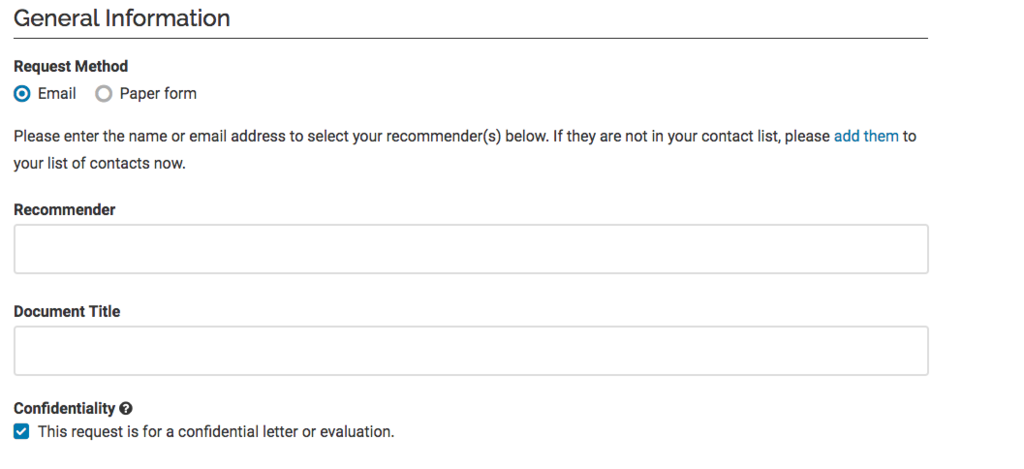Click the "Please enter the name or email" instructions
Screen dimensions: 1024x469
(465, 150)
